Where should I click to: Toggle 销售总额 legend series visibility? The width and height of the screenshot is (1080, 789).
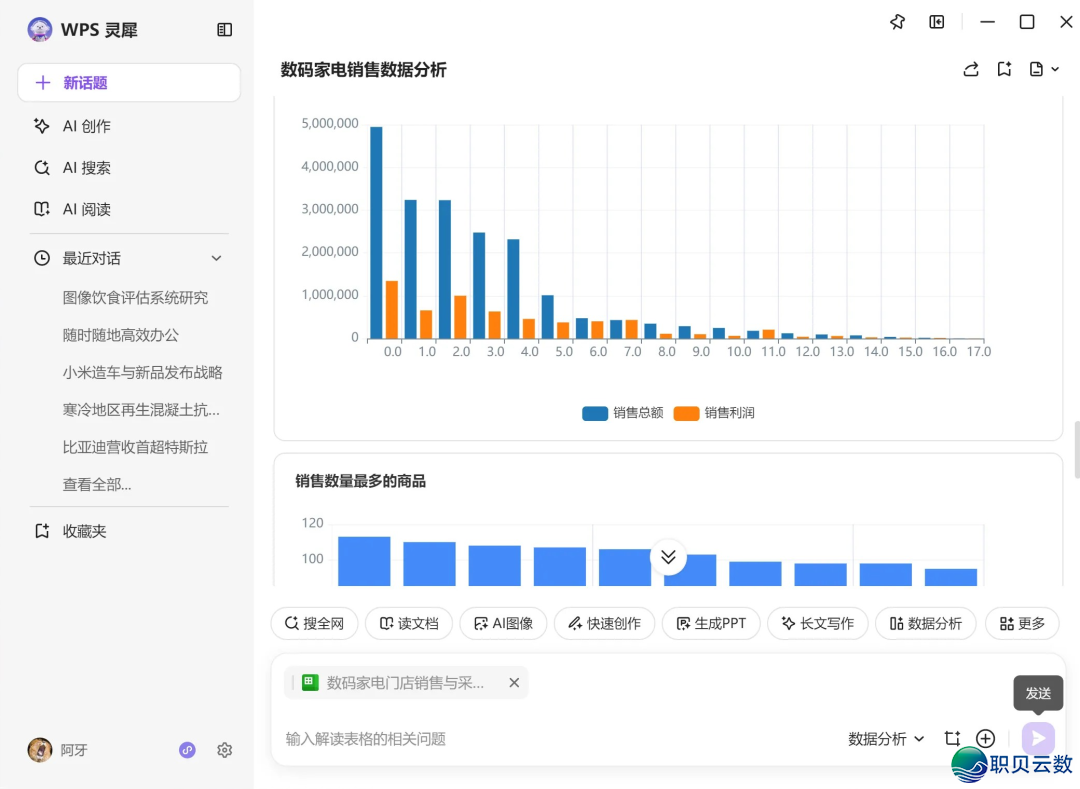(622, 413)
